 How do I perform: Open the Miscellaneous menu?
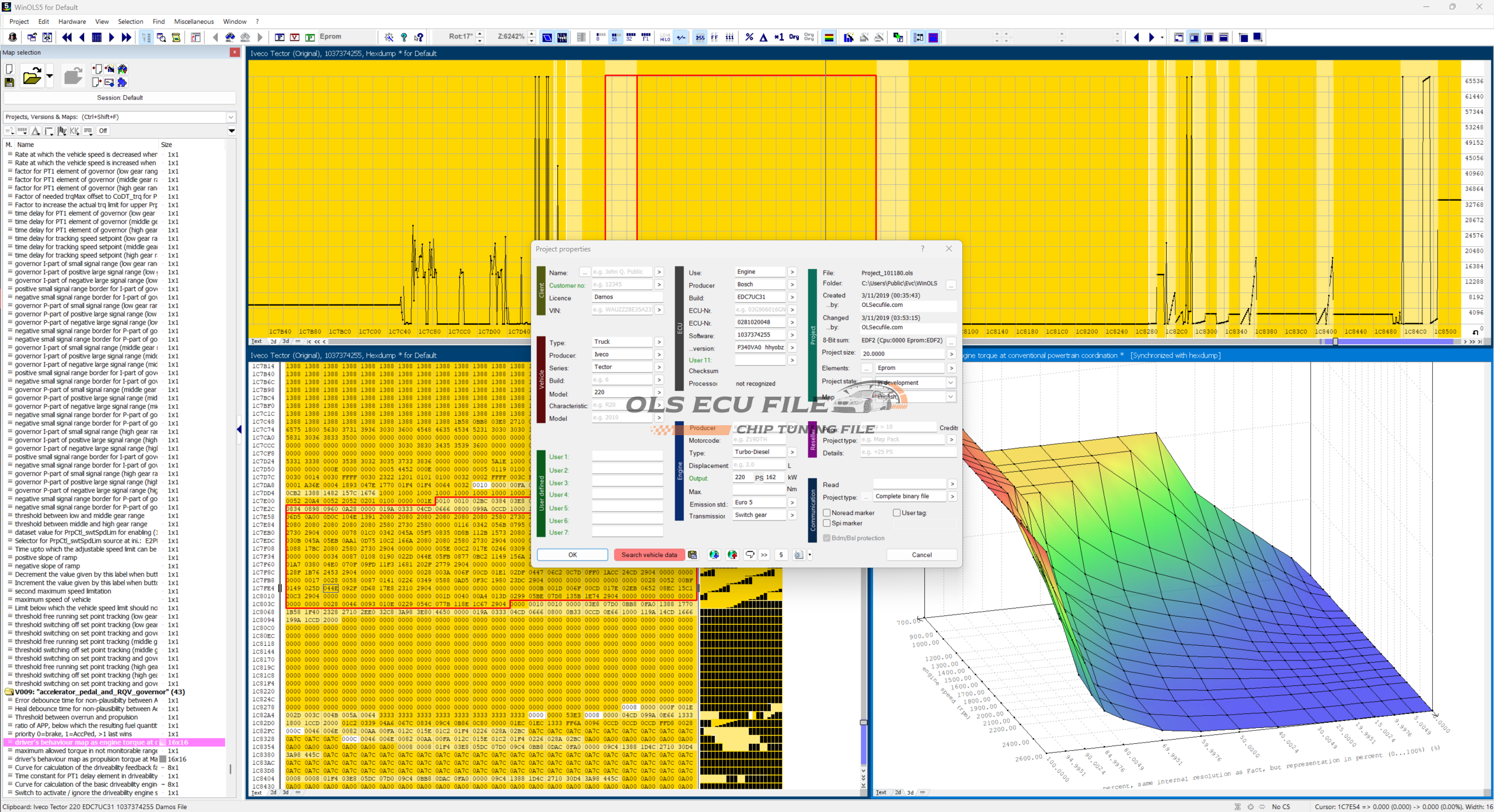pyautogui.click(x=194, y=22)
